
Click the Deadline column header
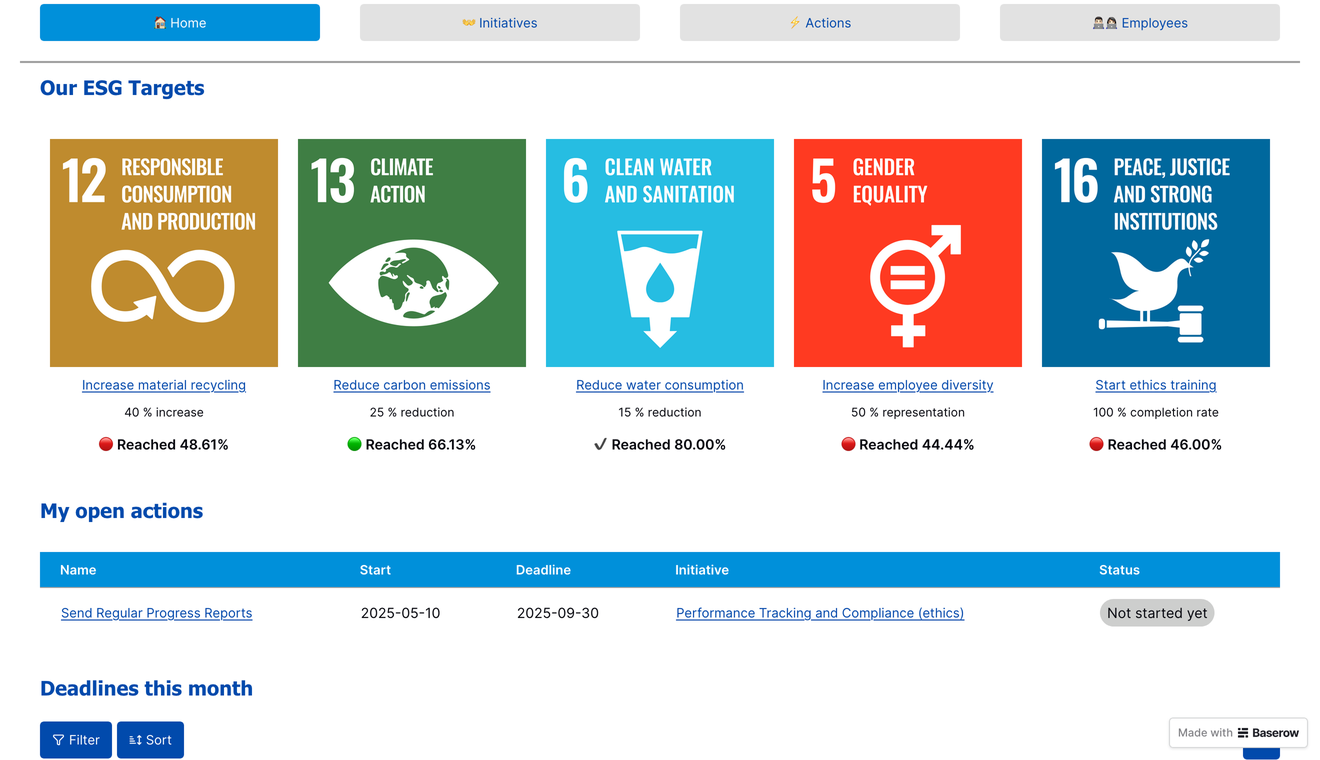coord(543,570)
